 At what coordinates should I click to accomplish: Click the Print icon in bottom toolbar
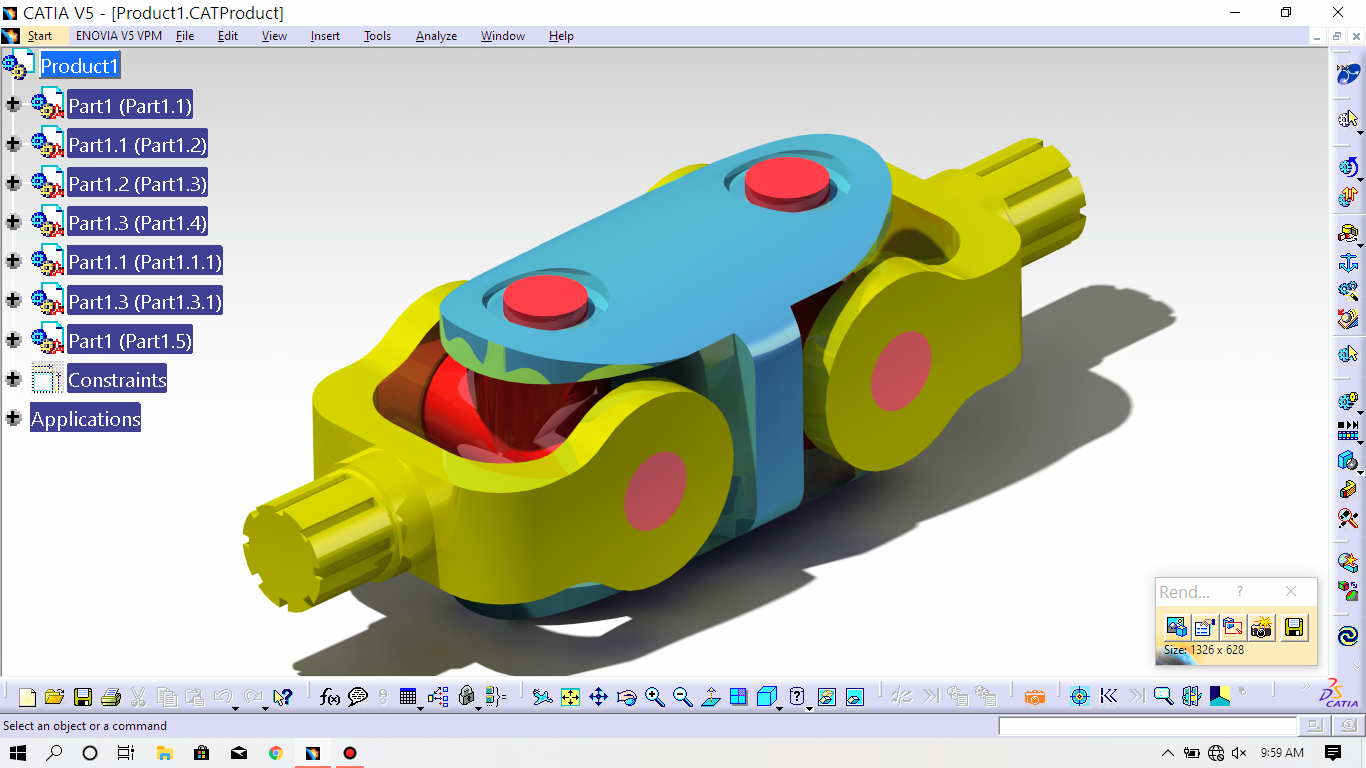click(x=111, y=697)
